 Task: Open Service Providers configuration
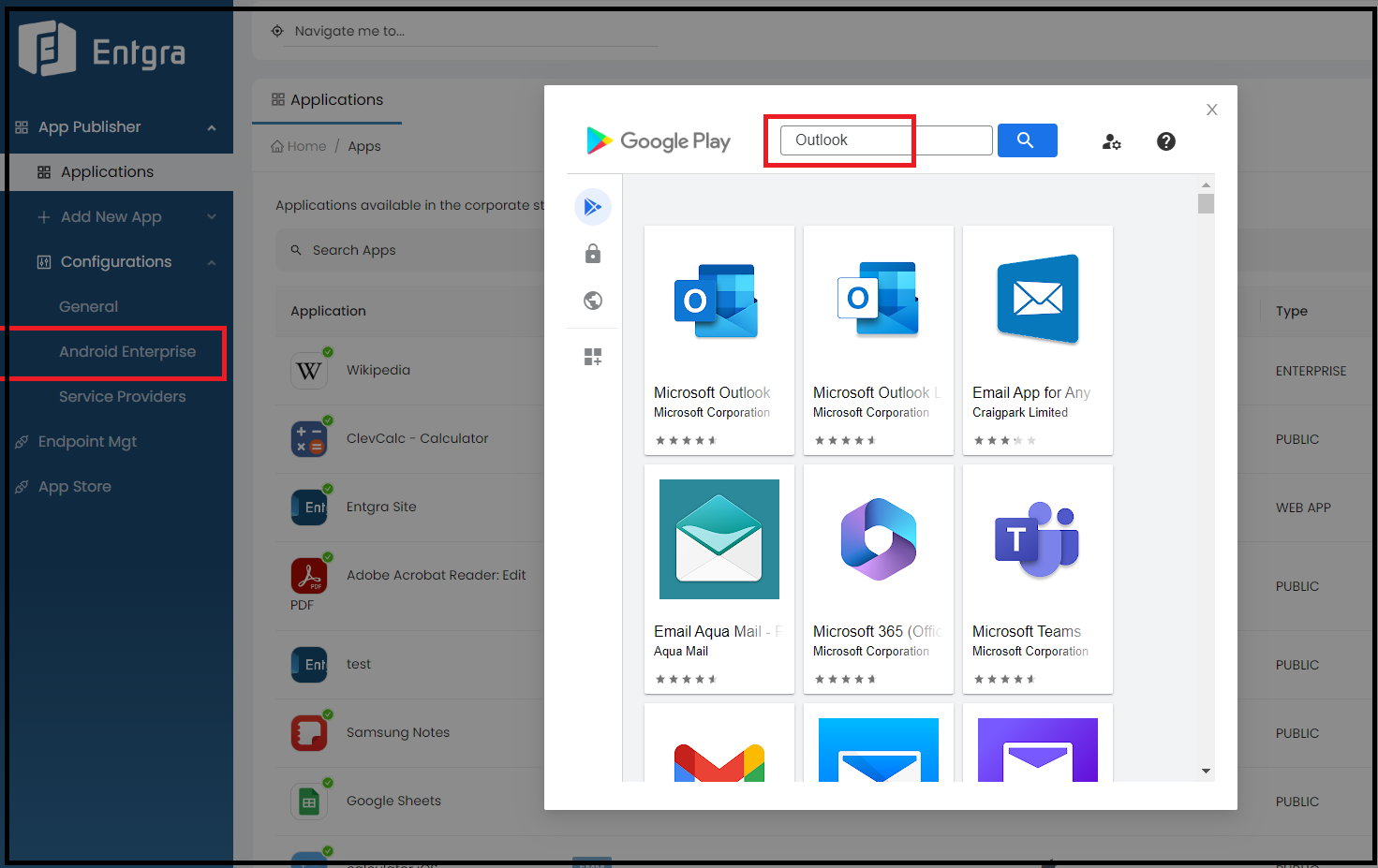click(x=122, y=397)
